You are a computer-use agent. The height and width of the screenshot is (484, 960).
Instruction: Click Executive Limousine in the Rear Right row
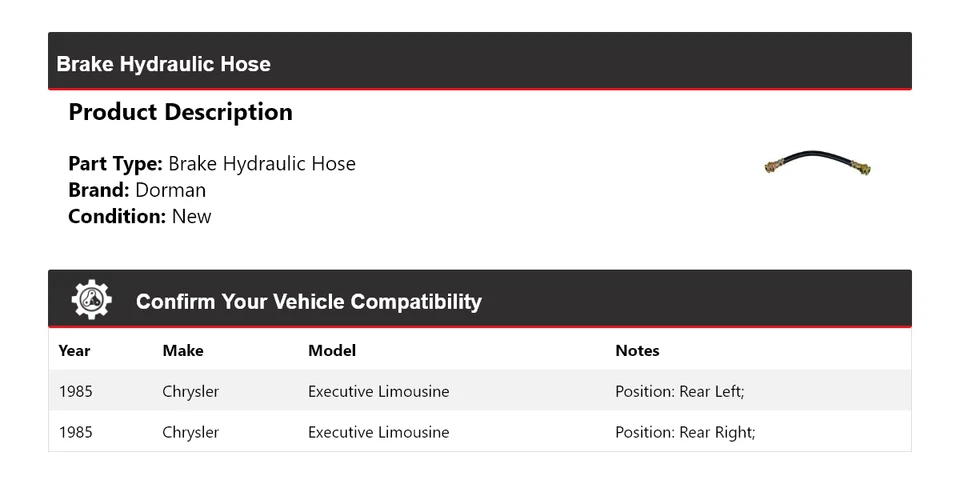coord(378,432)
